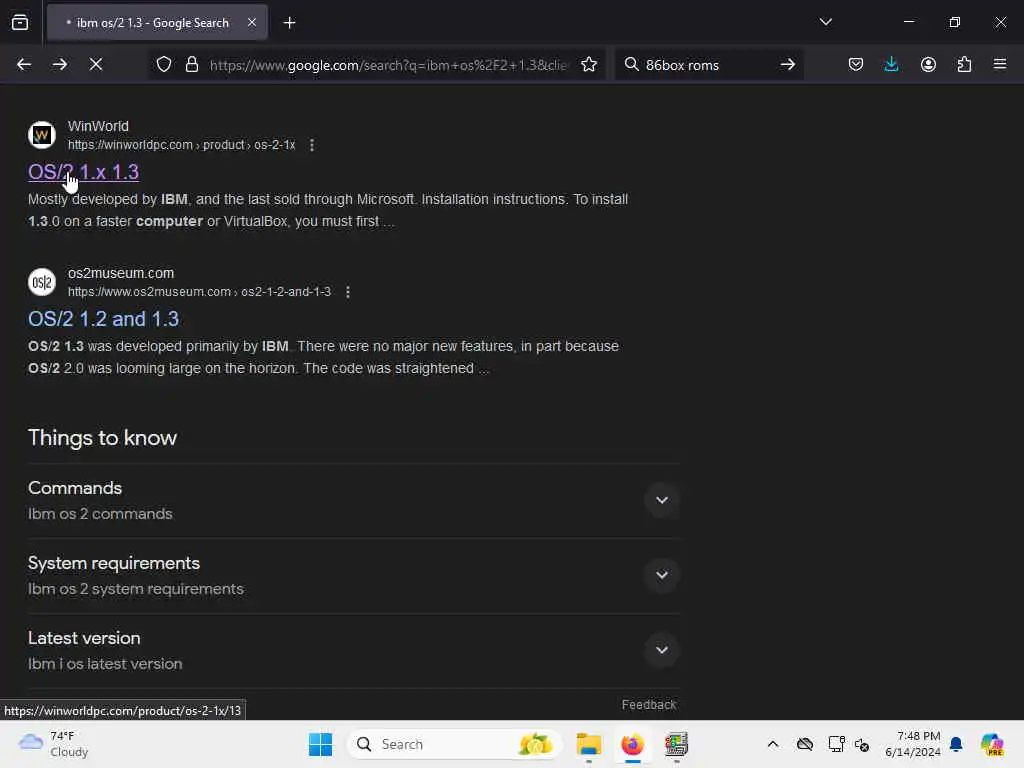Click the winworldpc.com breadcrumb URL
The height and width of the screenshot is (768, 1024).
click(182, 145)
